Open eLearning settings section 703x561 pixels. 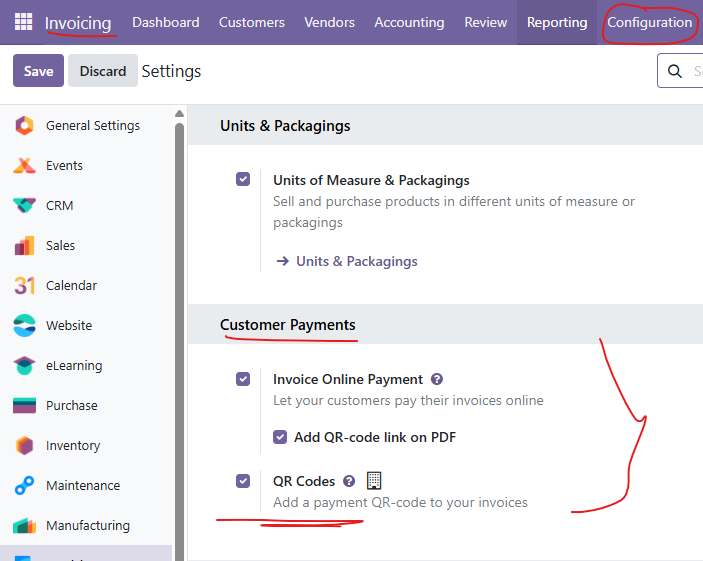tap(73, 366)
